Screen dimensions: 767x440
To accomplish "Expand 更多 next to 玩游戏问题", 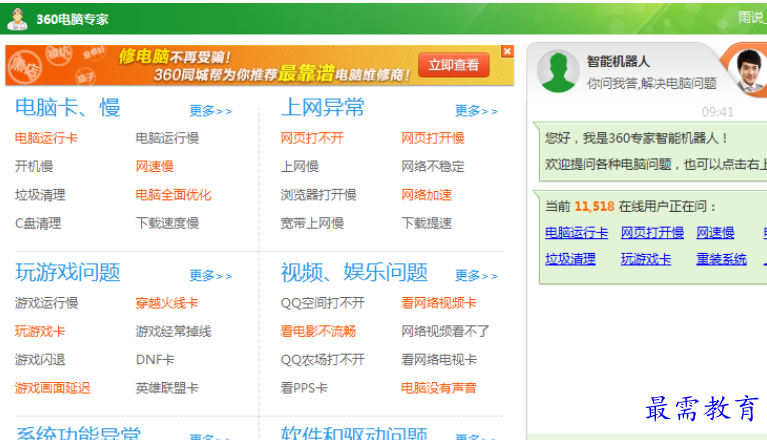I will point(211,276).
